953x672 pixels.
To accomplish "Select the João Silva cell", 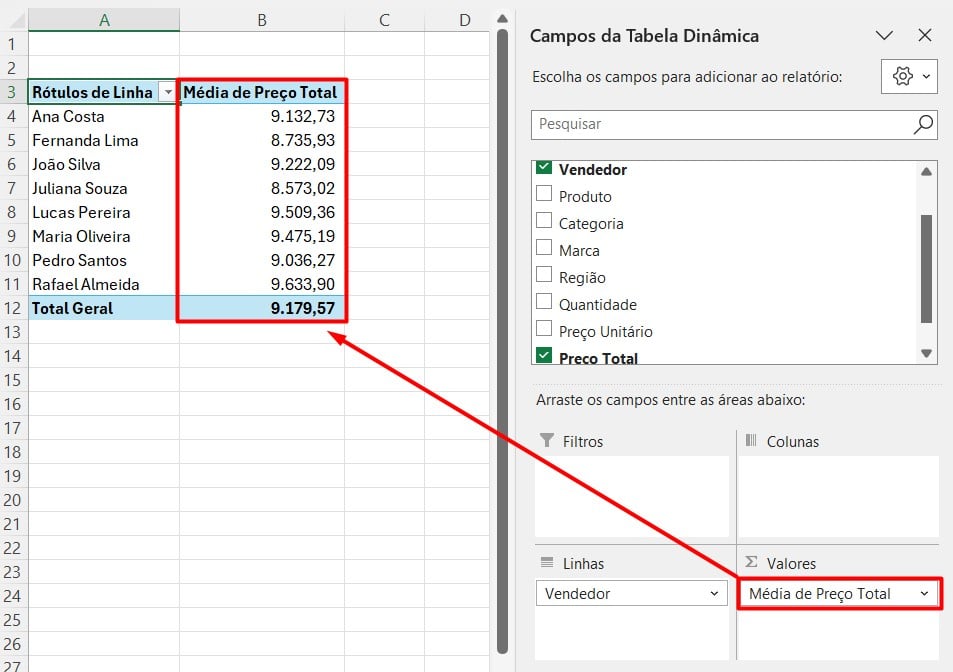I will coord(104,164).
